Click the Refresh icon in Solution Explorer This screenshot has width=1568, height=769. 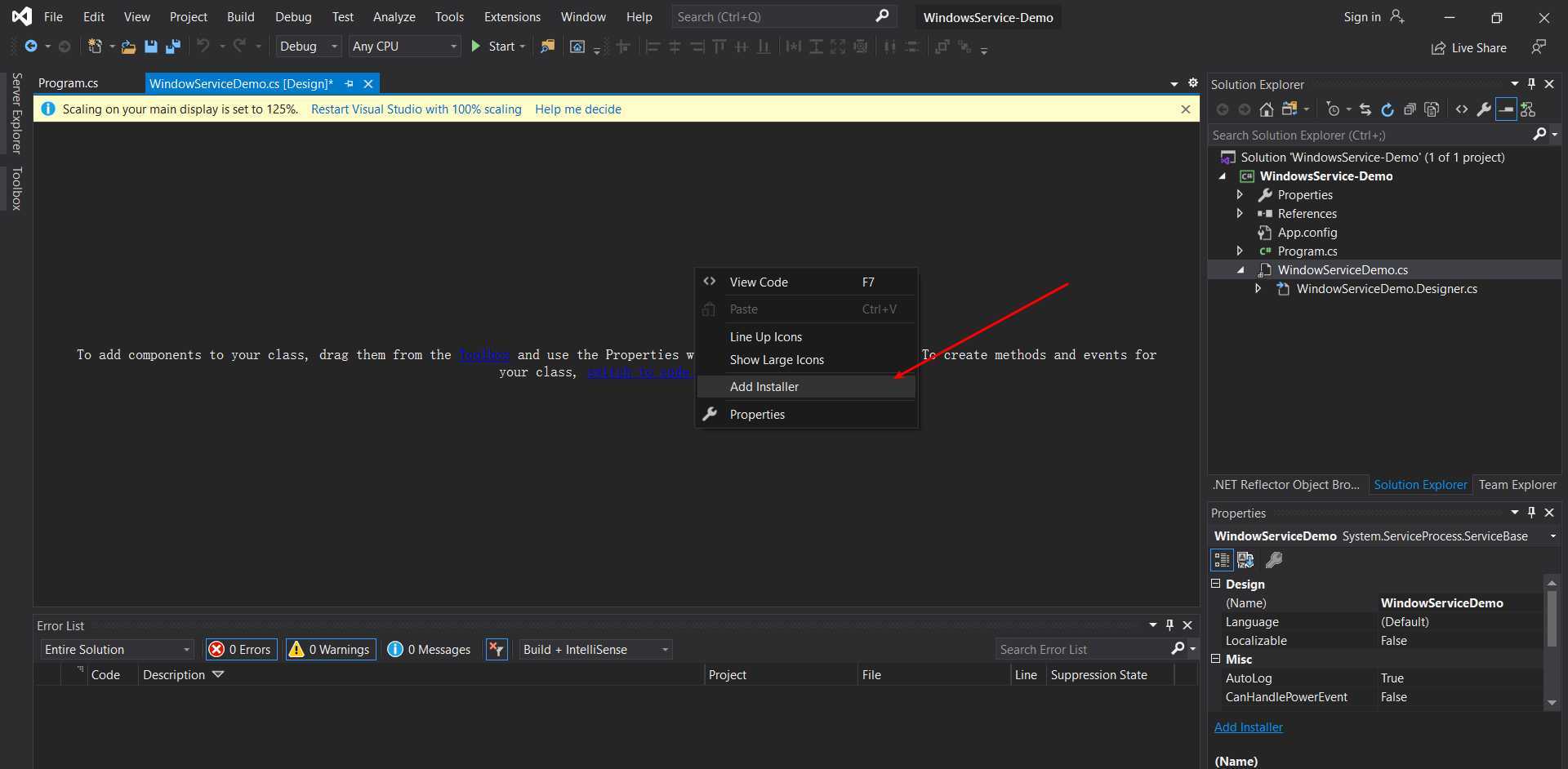tap(1388, 109)
